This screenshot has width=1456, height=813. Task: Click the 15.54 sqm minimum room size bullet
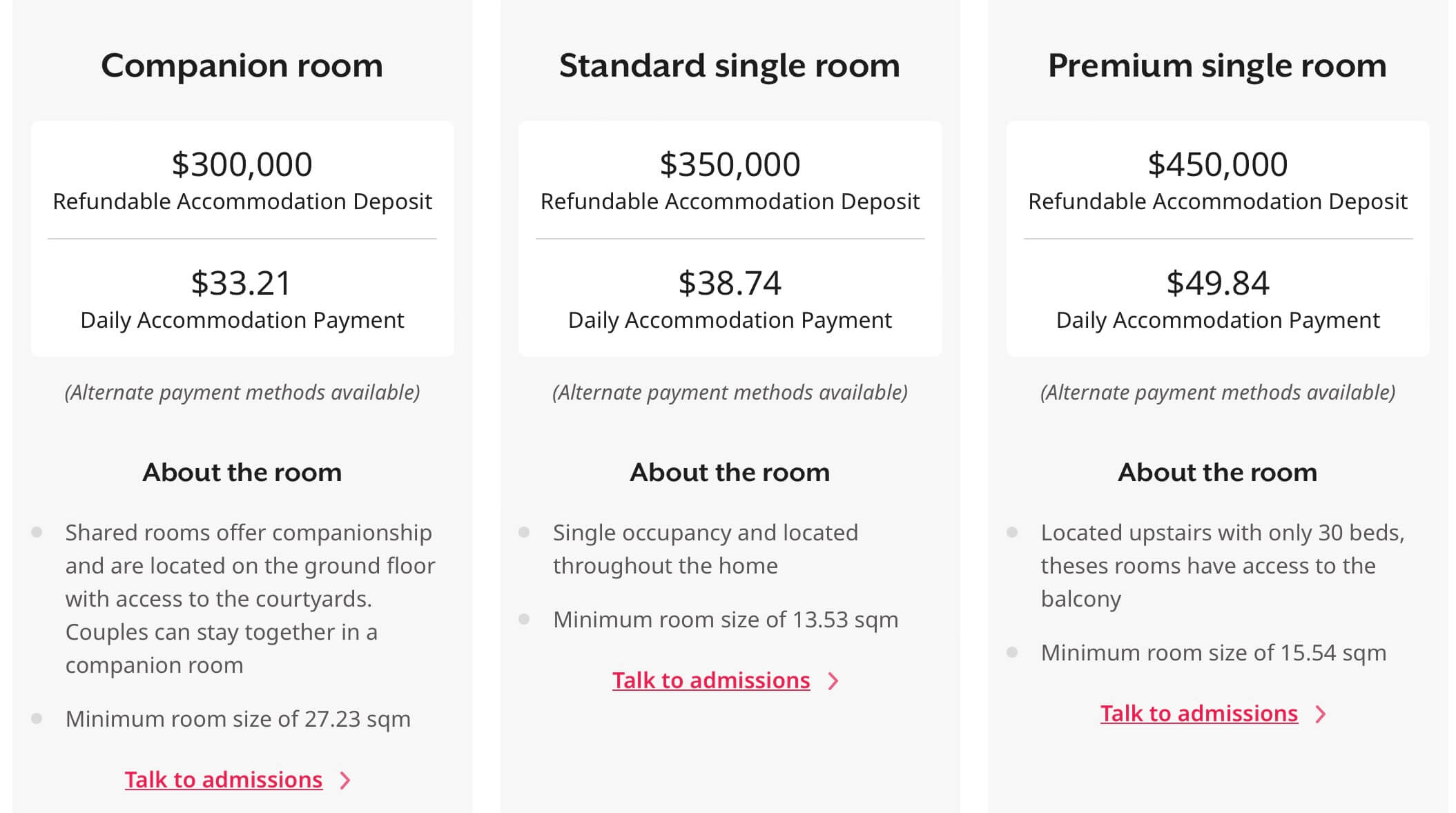pos(1214,653)
